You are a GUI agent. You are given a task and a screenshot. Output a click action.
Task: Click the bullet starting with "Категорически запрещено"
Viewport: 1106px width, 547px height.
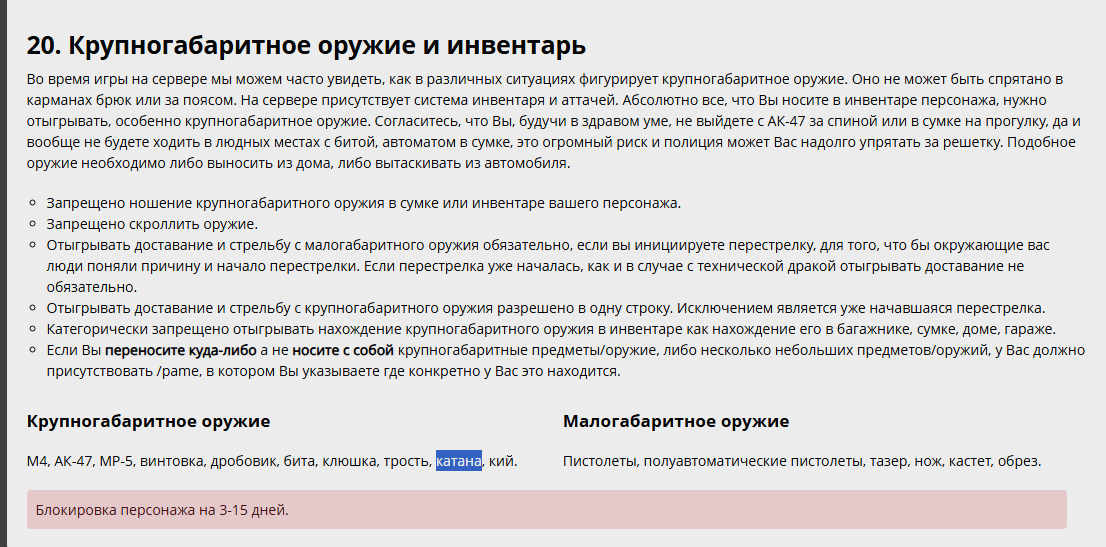point(551,329)
